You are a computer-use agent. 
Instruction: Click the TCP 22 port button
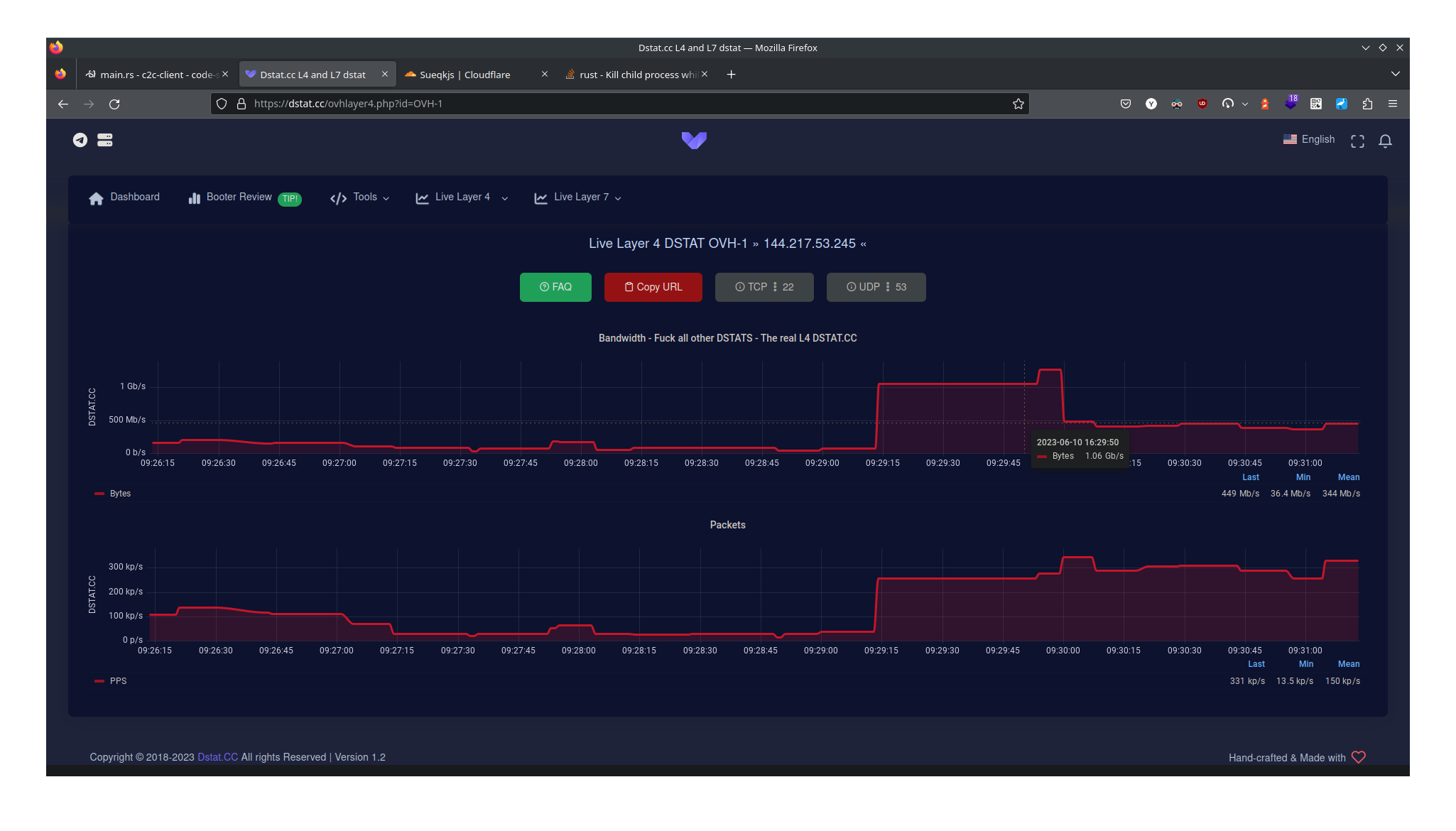[764, 287]
